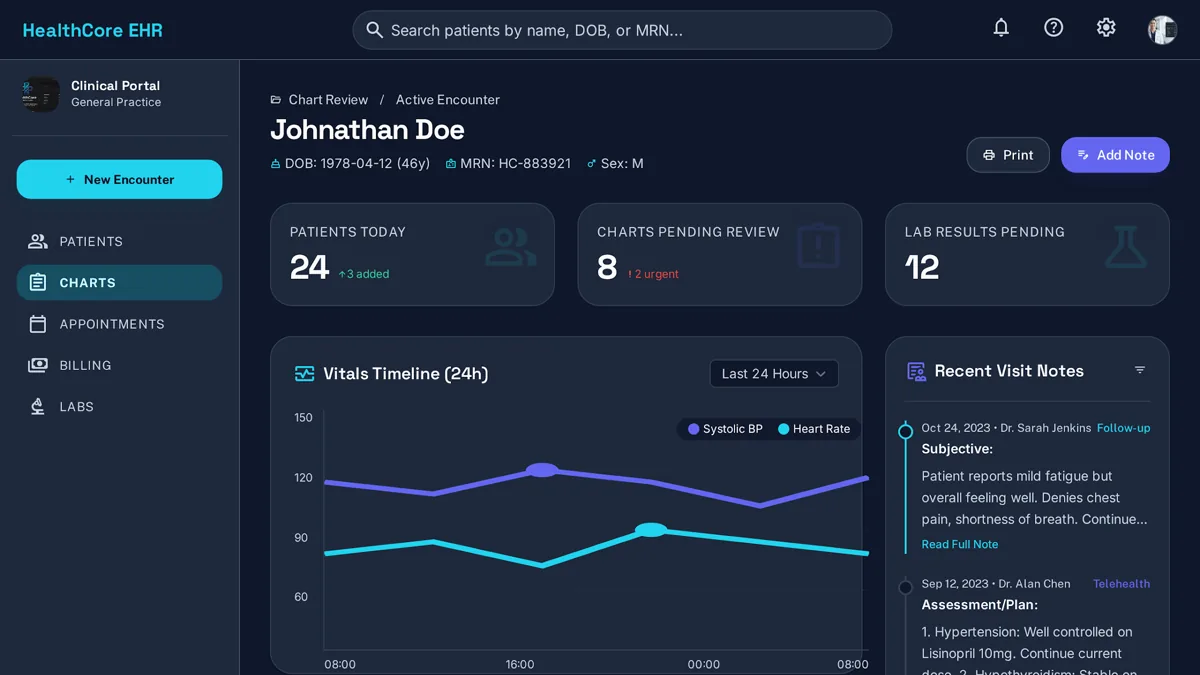The height and width of the screenshot is (675, 1200).
Task: Open the help question mark icon
Action: tap(1053, 28)
